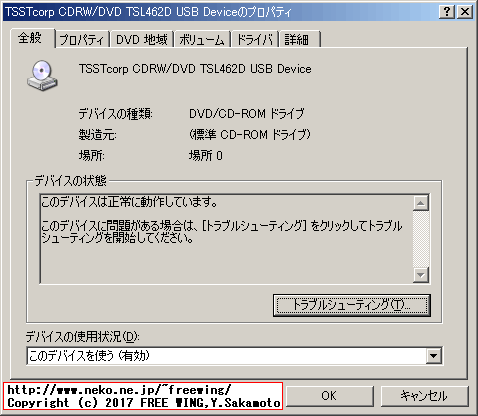478x416 pixels.
Task: Open the DVD 地域 tab
Action: 142,40
